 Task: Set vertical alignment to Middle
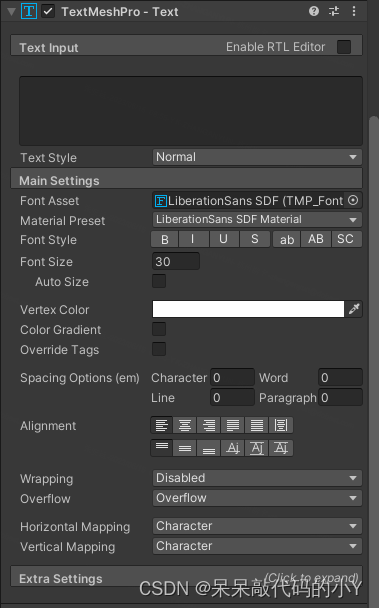pos(185,448)
